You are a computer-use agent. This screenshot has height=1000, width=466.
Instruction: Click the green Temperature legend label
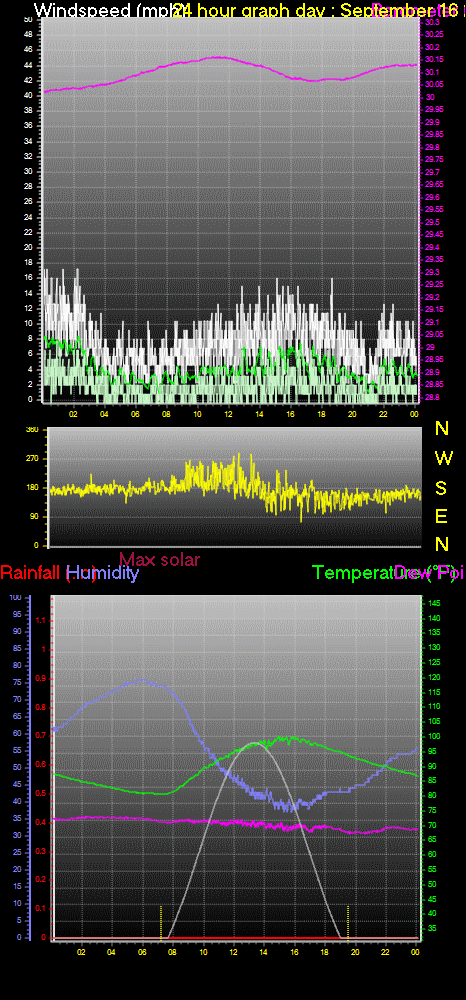pyautogui.click(x=354, y=573)
